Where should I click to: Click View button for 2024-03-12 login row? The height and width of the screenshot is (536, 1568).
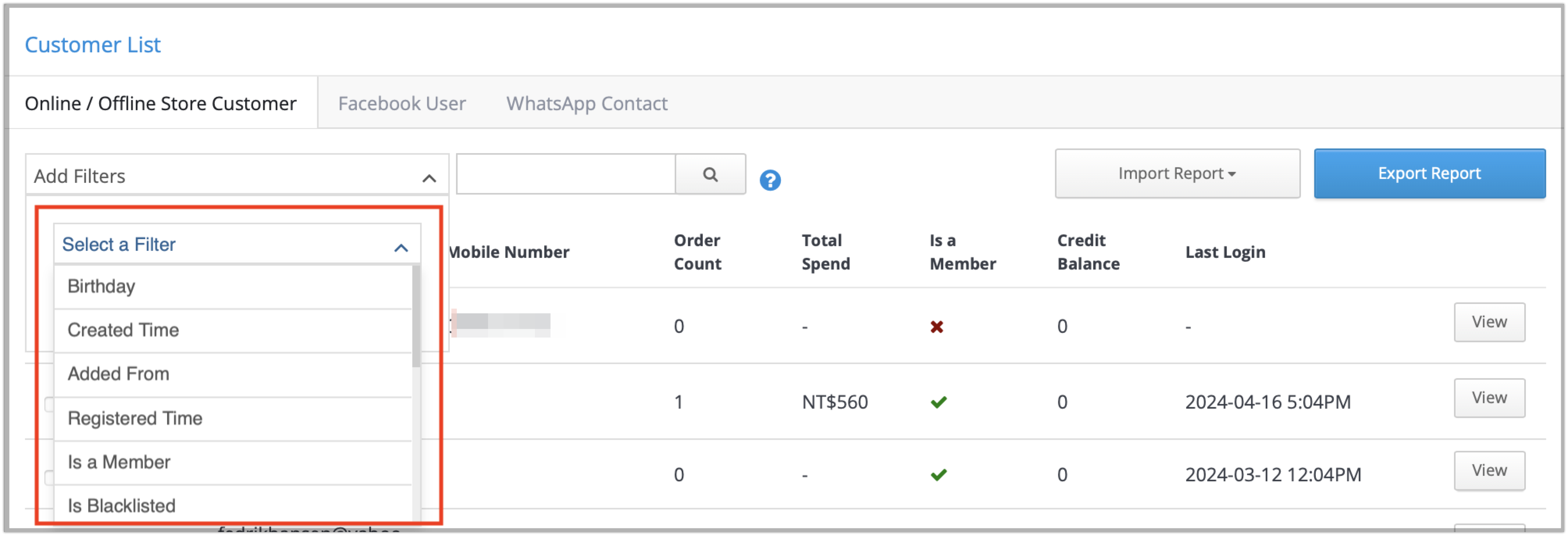tap(1489, 470)
